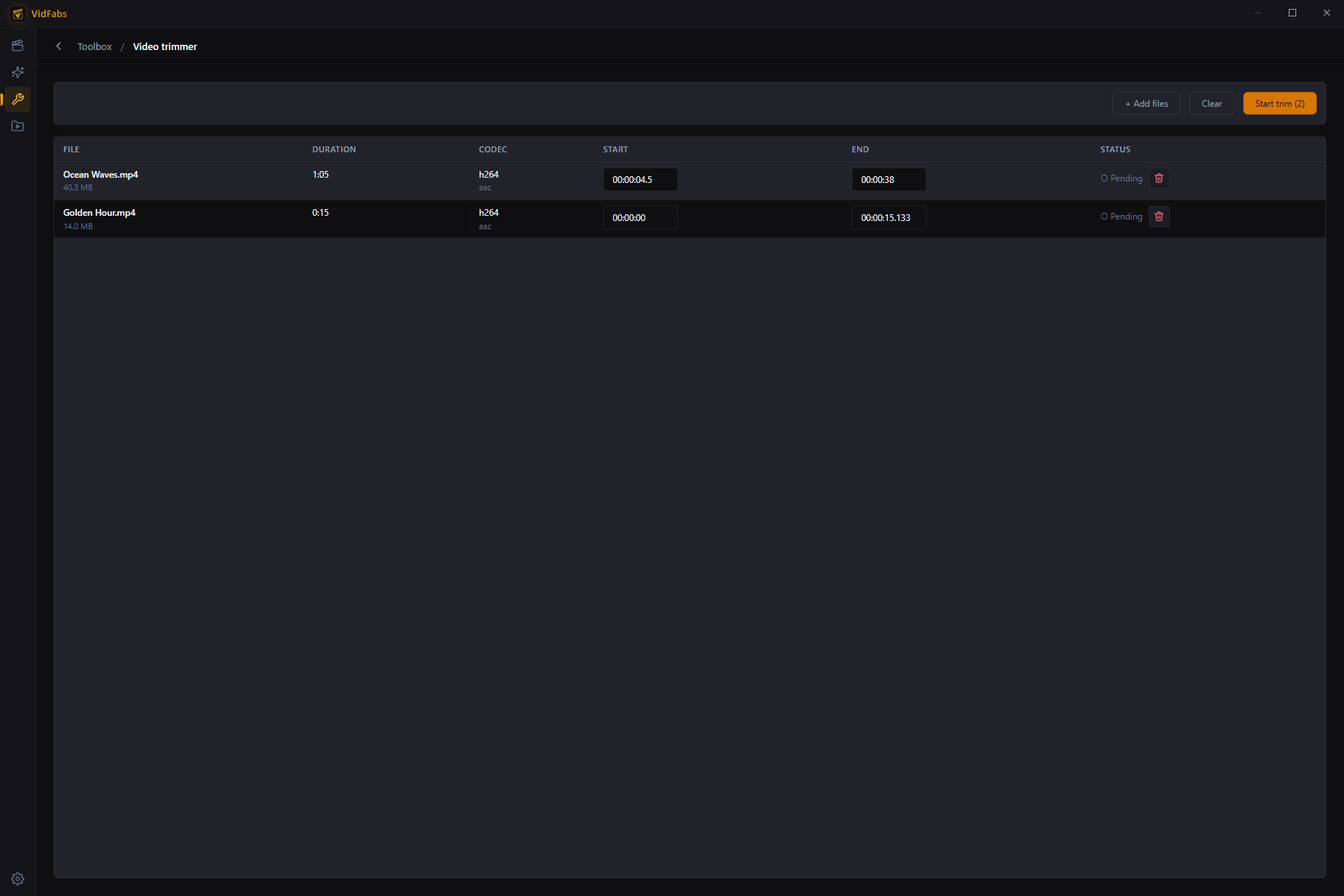The image size is (1344, 896).
Task: Edit Golden Hour start time 00:00:00
Action: tap(640, 217)
